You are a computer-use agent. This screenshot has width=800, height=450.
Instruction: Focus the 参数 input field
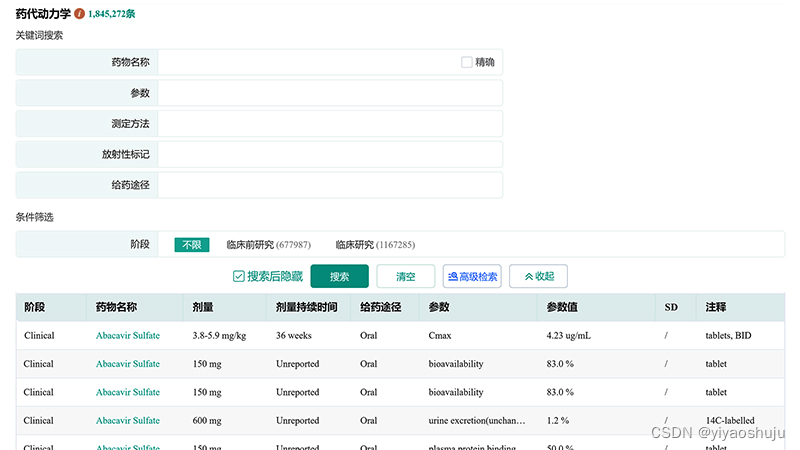(x=330, y=93)
